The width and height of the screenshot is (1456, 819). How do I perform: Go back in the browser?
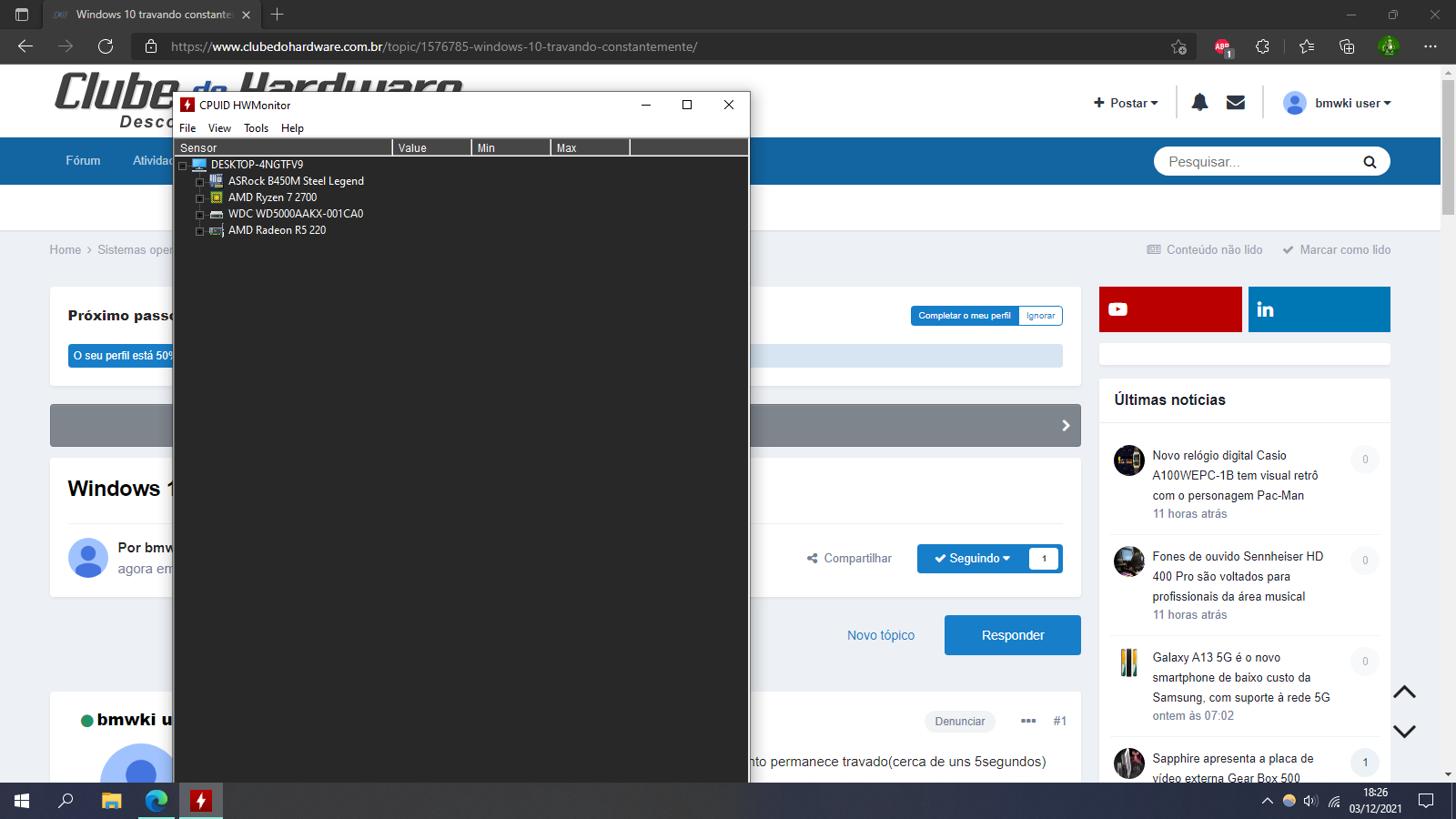(x=25, y=46)
